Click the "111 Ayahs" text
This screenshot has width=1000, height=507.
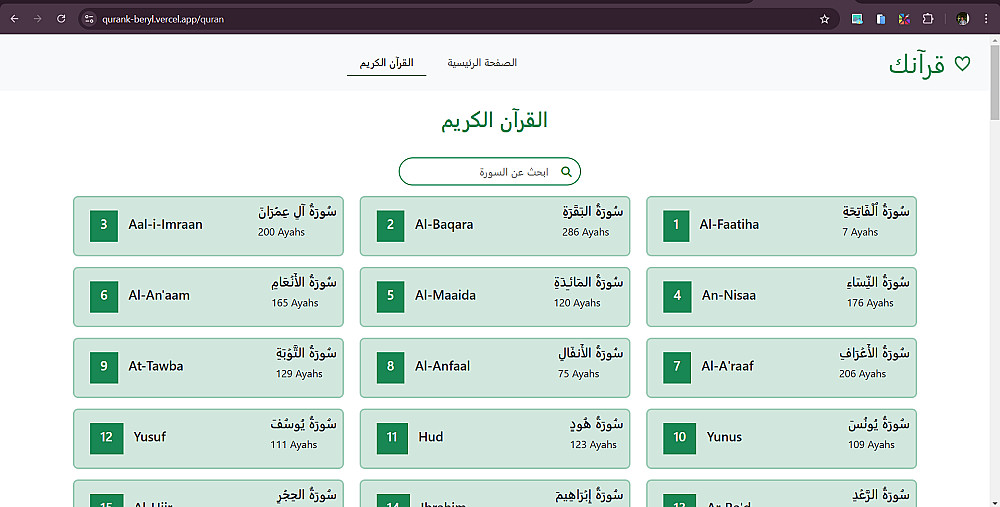tap(293, 445)
